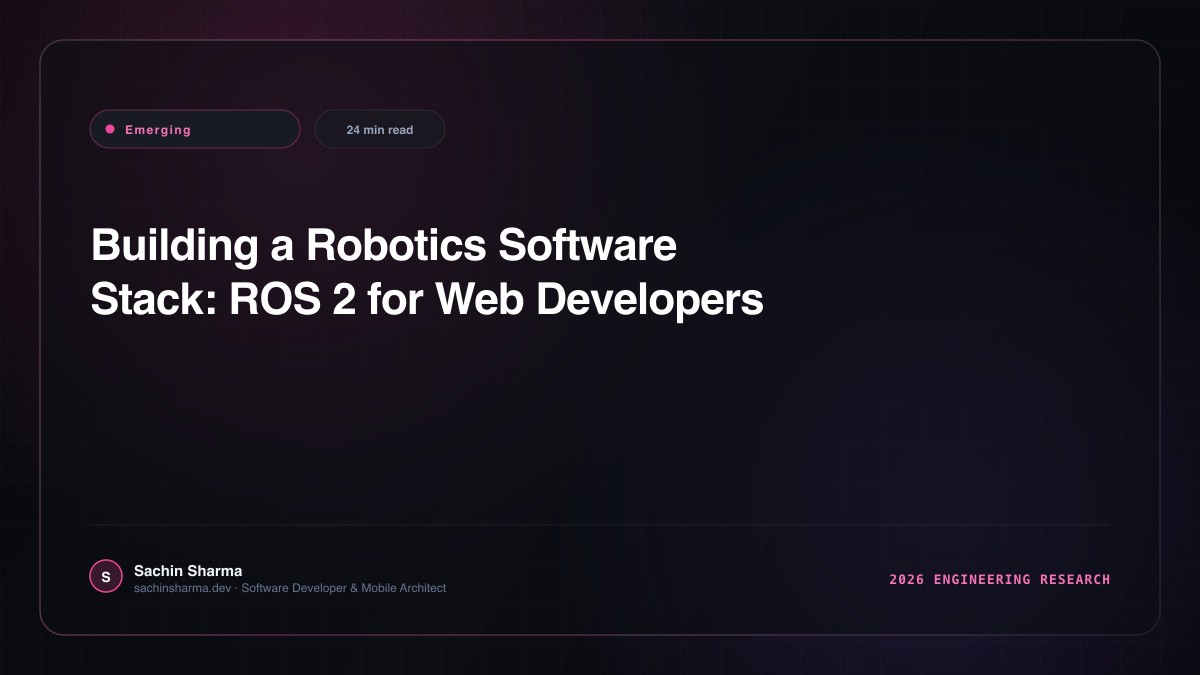Click '2026 ENGINEERING RESEARCH' label
1200x675 pixels.
click(x=1000, y=579)
